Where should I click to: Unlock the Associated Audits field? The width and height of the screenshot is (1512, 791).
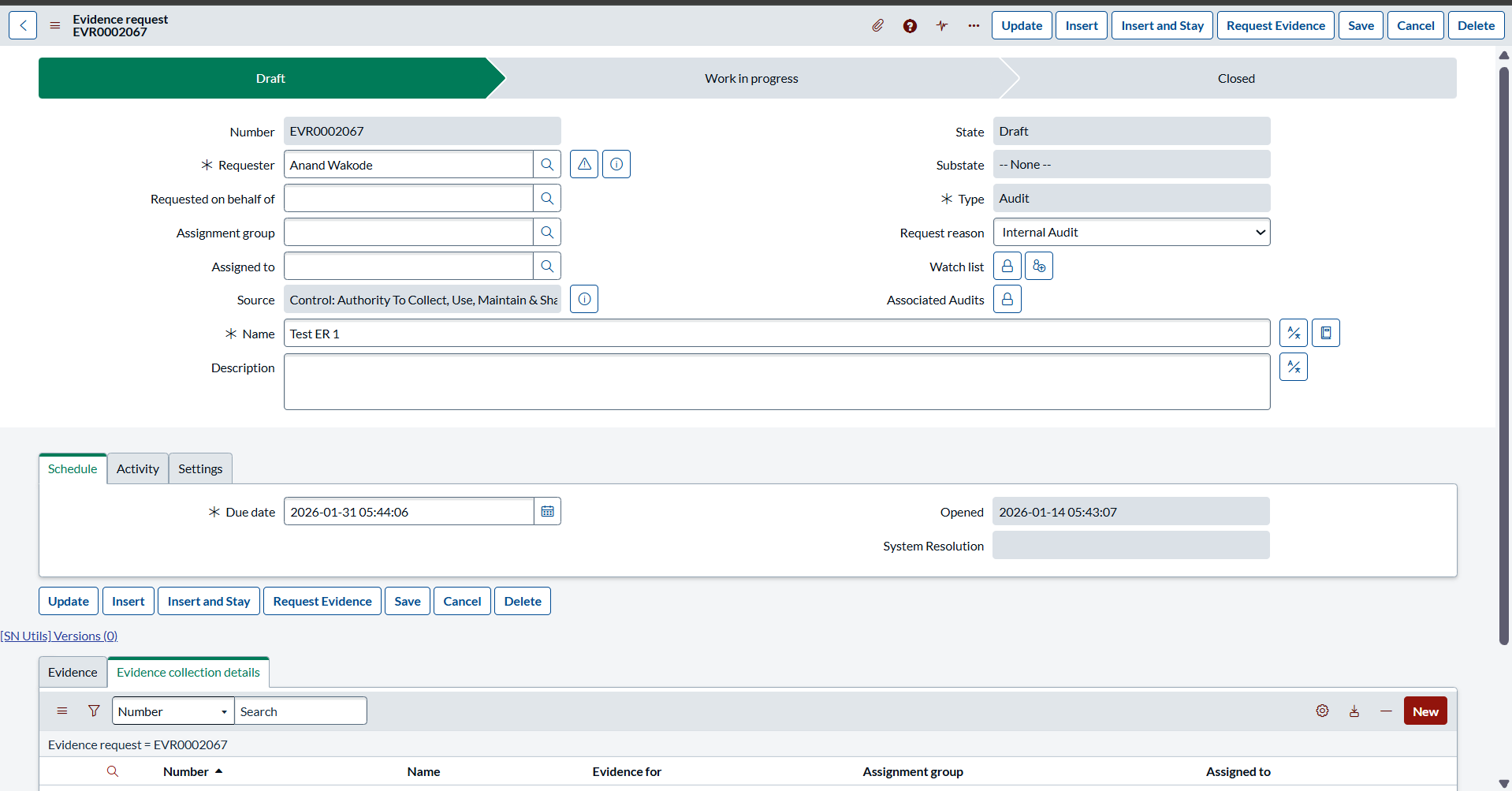(1007, 300)
